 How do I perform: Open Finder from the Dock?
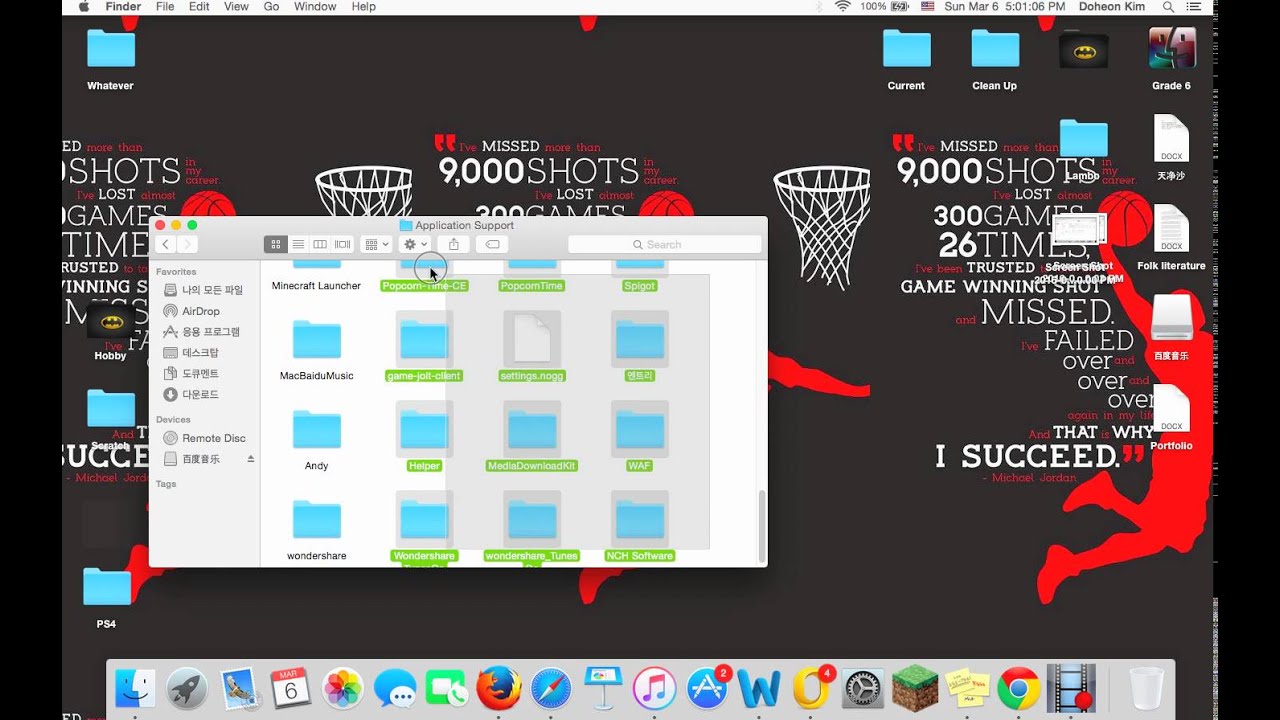pyautogui.click(x=135, y=688)
